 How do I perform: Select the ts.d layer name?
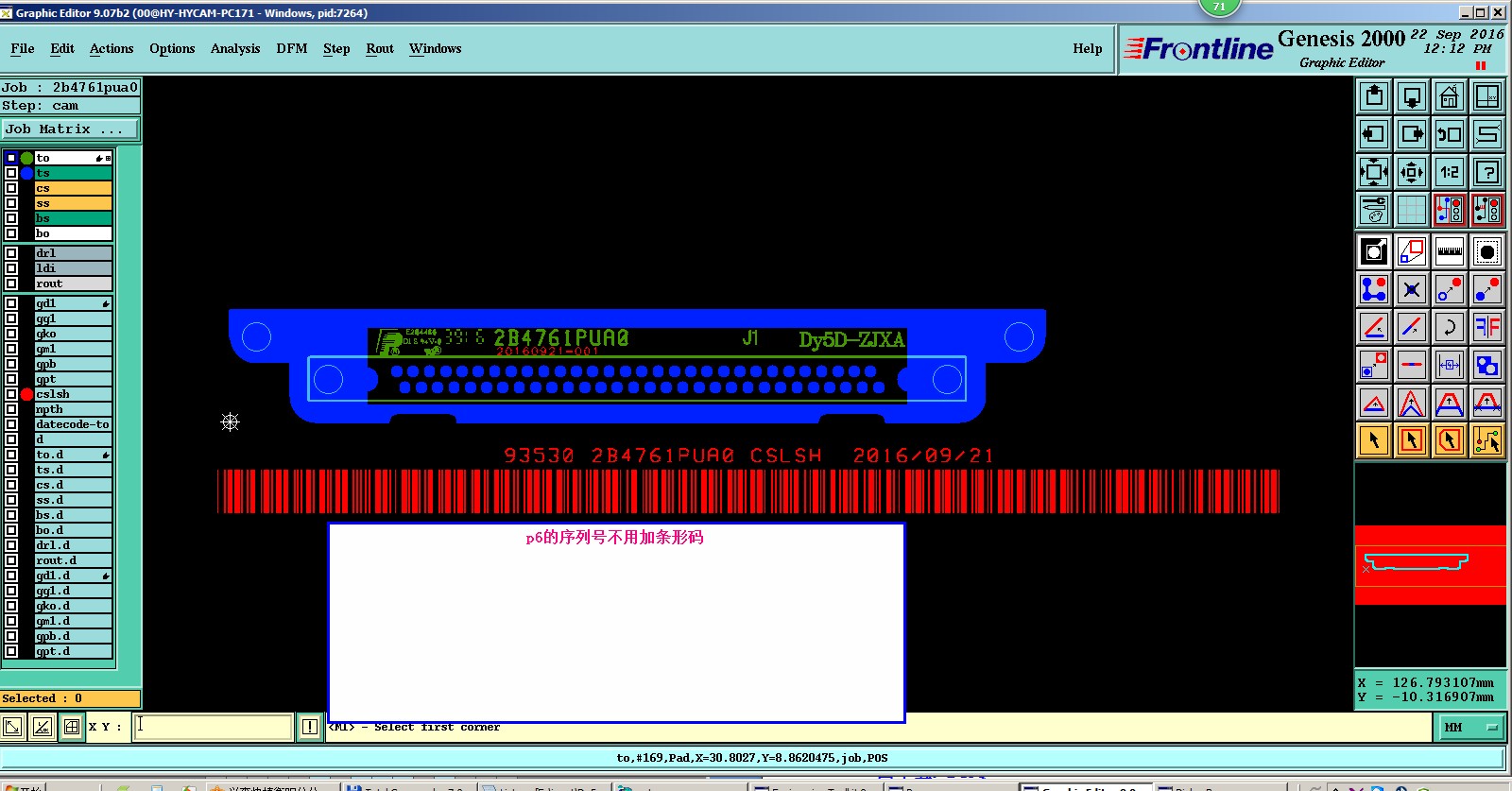74,470
